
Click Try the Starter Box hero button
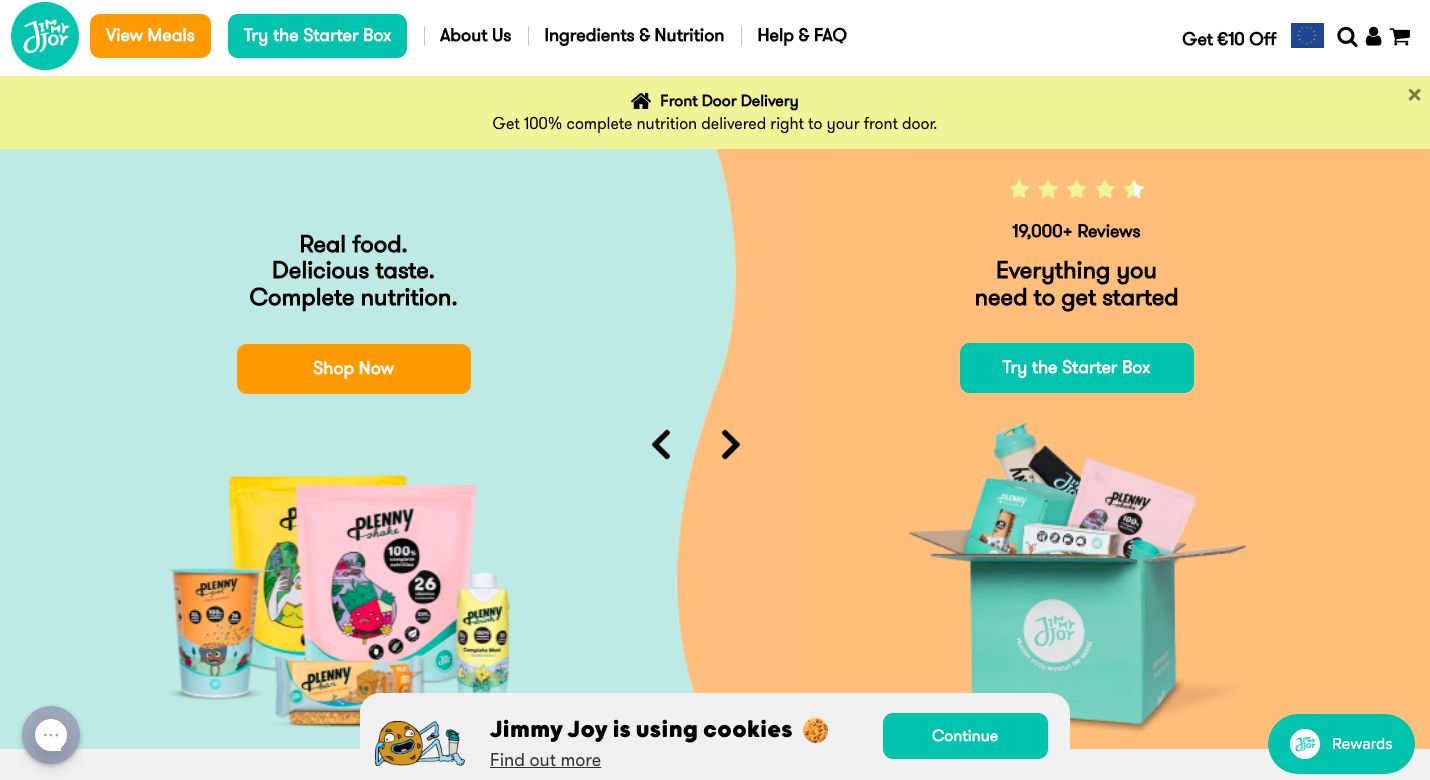click(x=1077, y=368)
